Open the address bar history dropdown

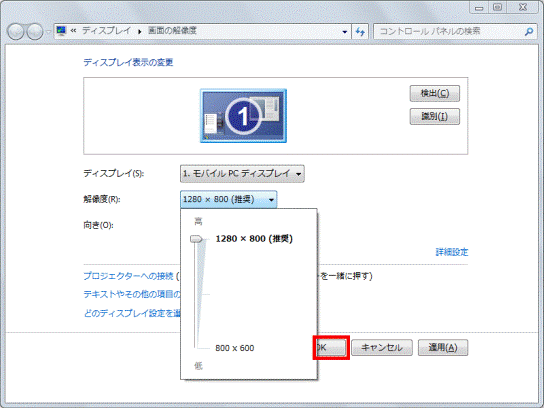pyautogui.click(x=345, y=32)
